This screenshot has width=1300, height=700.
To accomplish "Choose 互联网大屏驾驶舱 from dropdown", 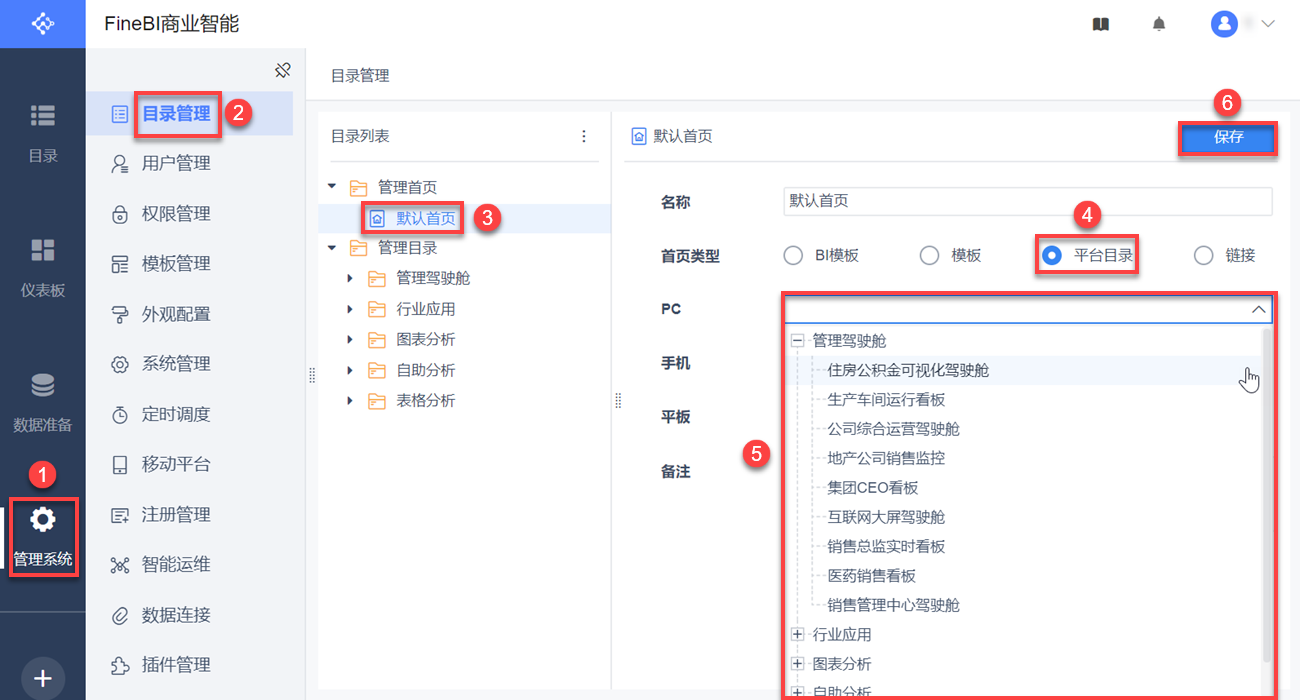I will tap(886, 517).
